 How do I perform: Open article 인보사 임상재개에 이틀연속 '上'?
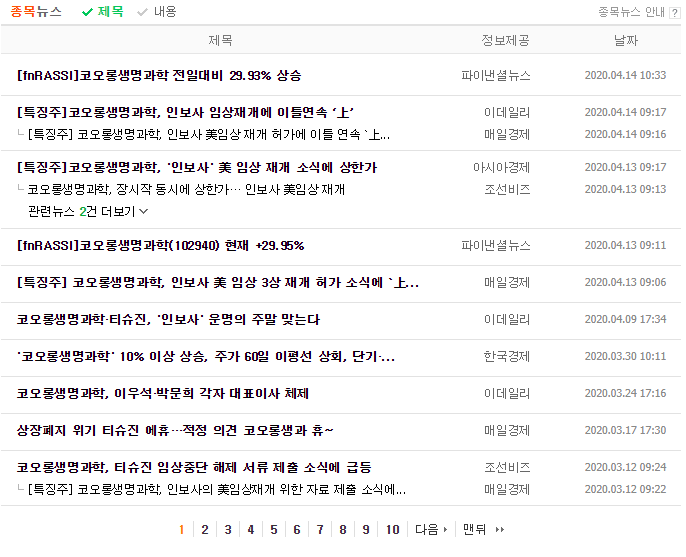tap(185, 112)
